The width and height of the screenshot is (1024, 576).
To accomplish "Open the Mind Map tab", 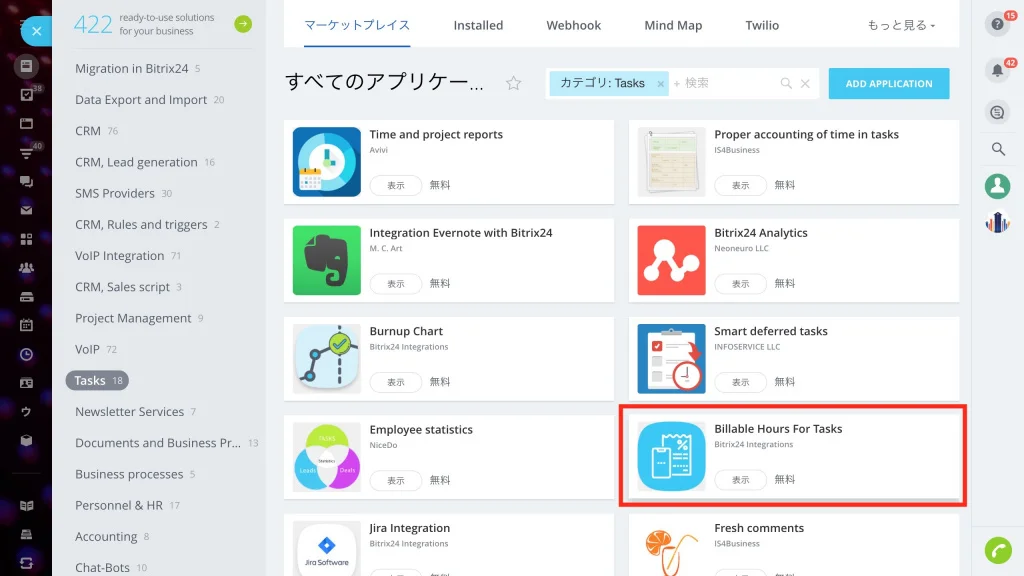I will pos(673,25).
